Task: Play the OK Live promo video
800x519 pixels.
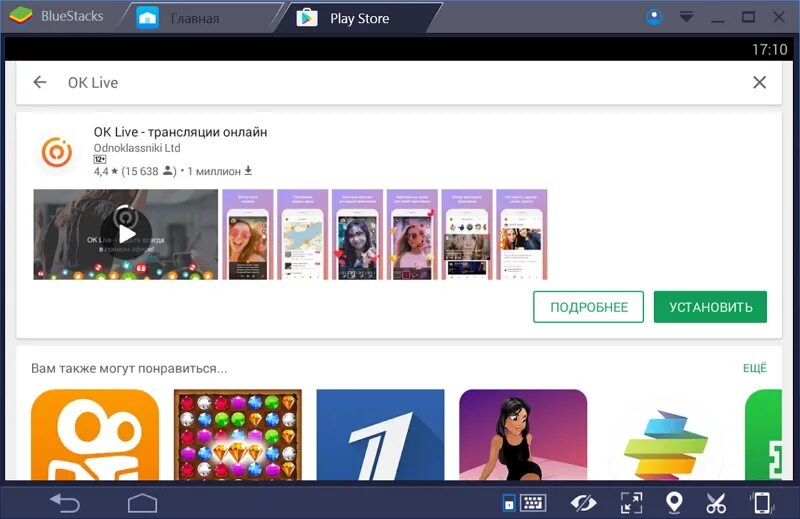Action: (x=126, y=234)
